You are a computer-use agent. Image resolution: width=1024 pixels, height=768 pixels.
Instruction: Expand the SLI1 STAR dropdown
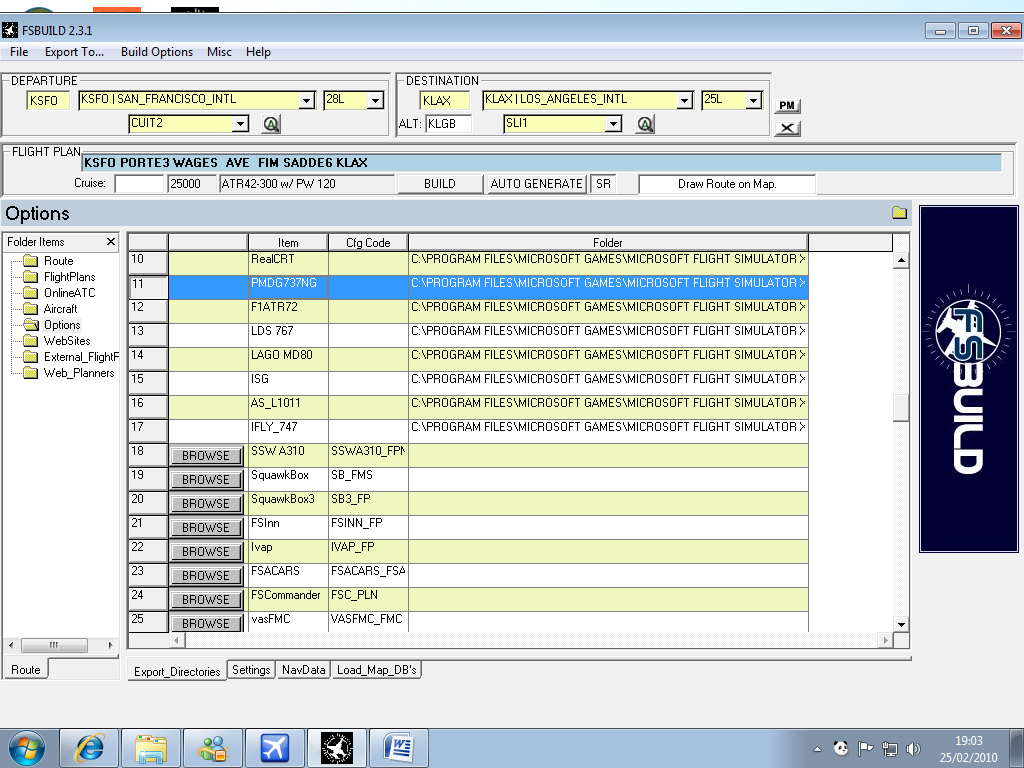[x=613, y=123]
